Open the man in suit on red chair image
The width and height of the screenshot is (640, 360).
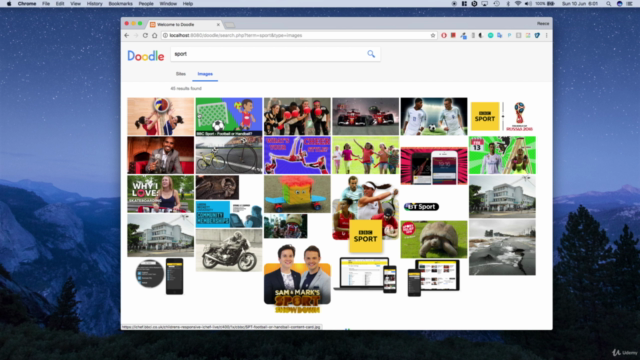click(x=160, y=155)
